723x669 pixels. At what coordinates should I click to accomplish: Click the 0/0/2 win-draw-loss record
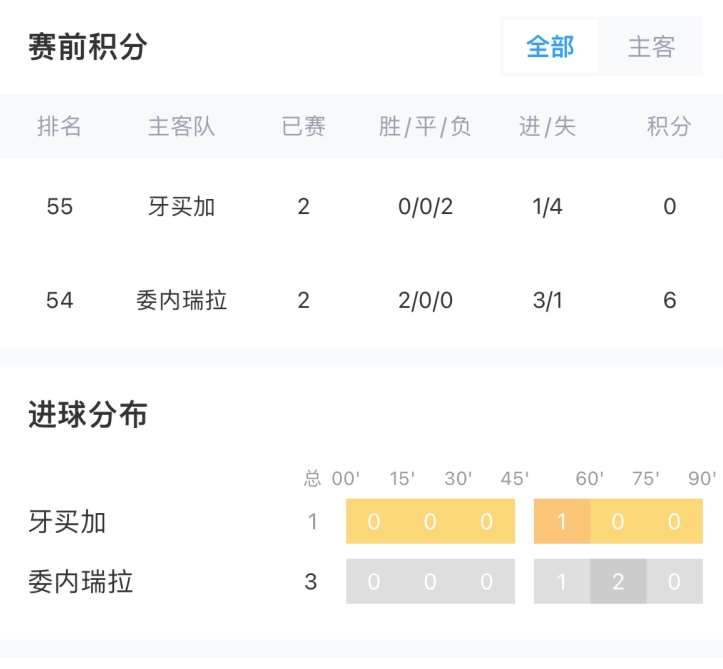425,207
